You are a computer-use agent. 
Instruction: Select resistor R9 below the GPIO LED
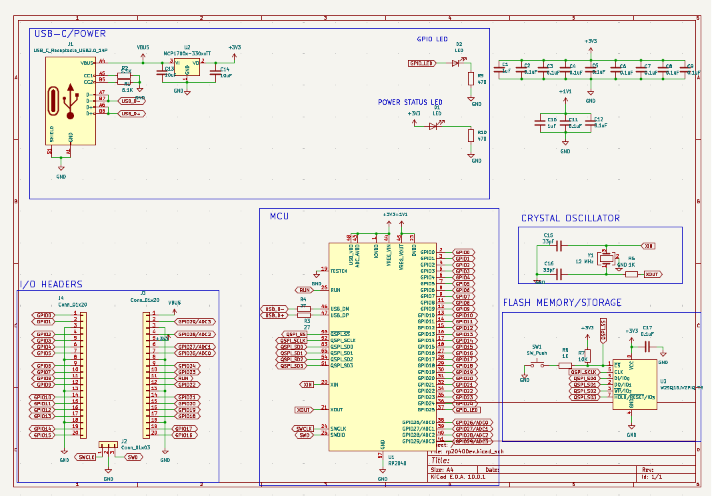[x=471, y=79]
